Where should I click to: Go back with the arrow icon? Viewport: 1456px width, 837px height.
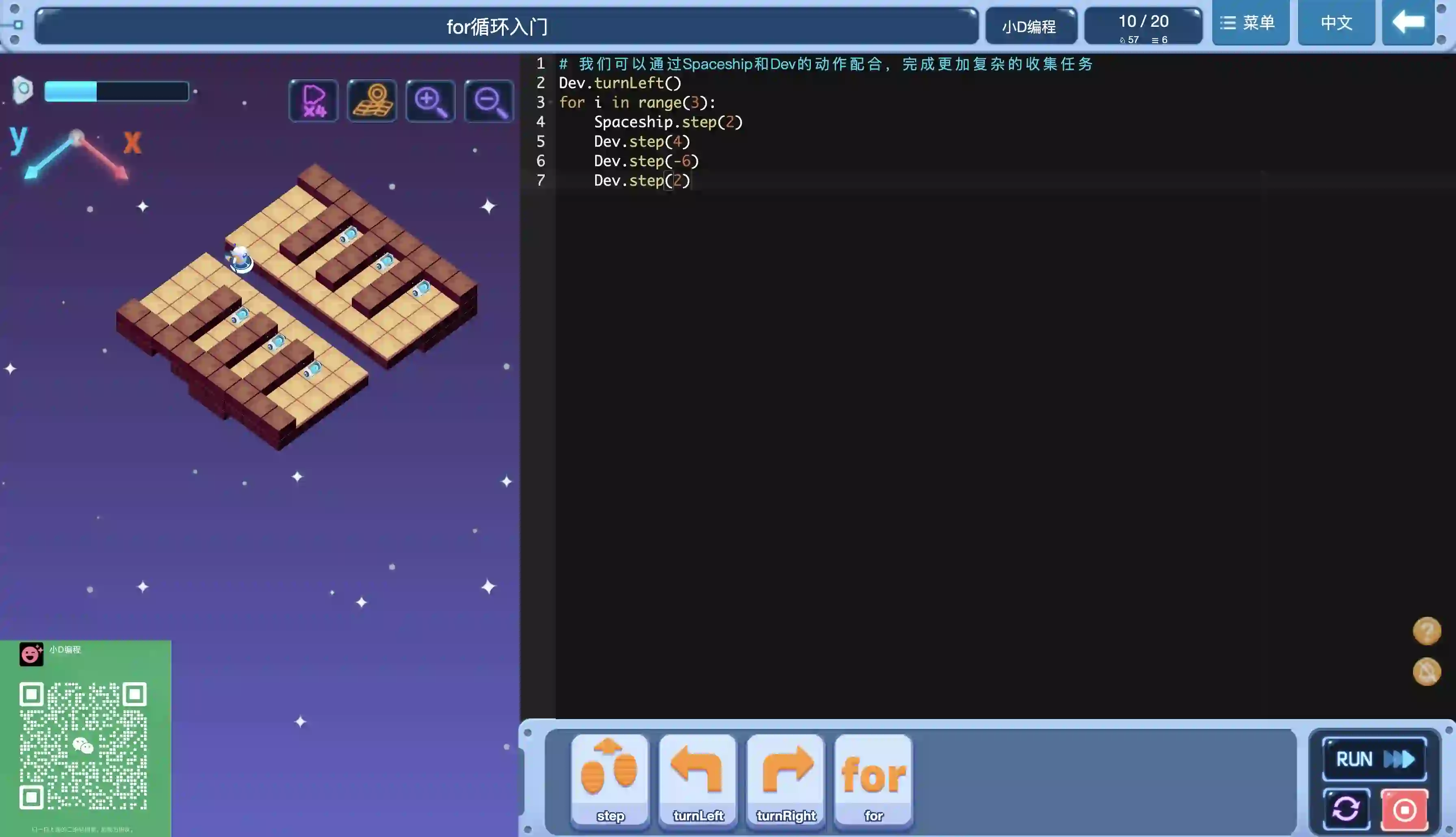[x=1408, y=23]
